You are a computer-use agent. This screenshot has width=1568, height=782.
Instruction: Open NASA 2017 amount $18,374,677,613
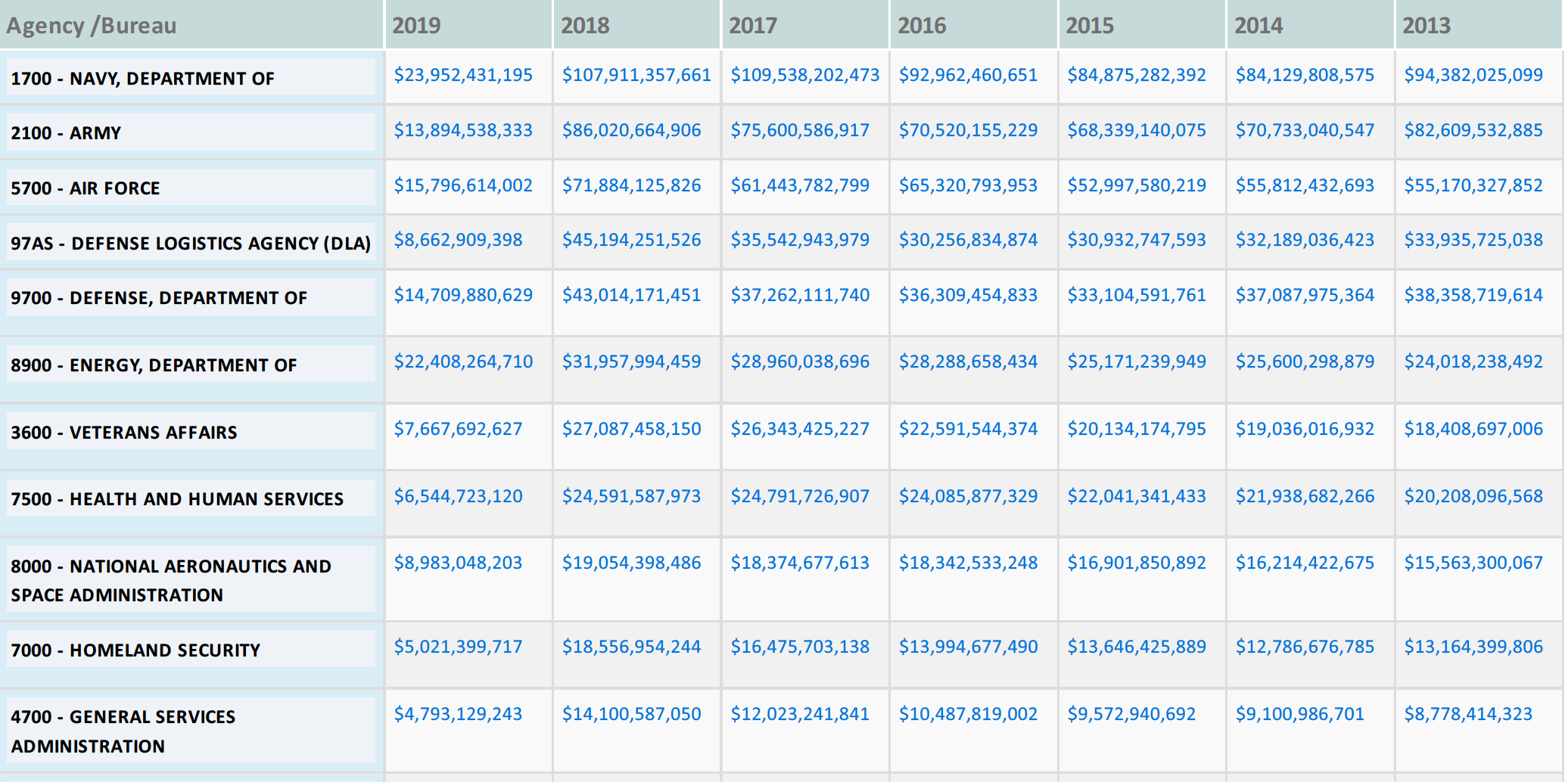[800, 563]
